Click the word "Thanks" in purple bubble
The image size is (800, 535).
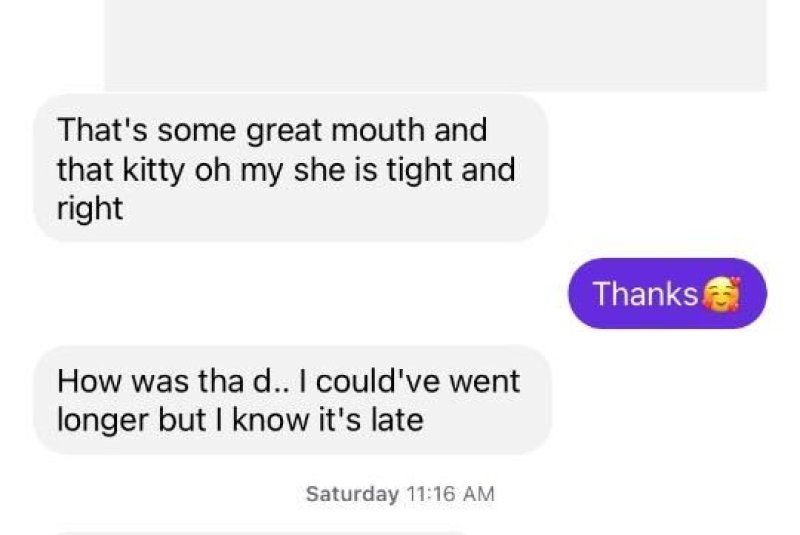click(645, 294)
